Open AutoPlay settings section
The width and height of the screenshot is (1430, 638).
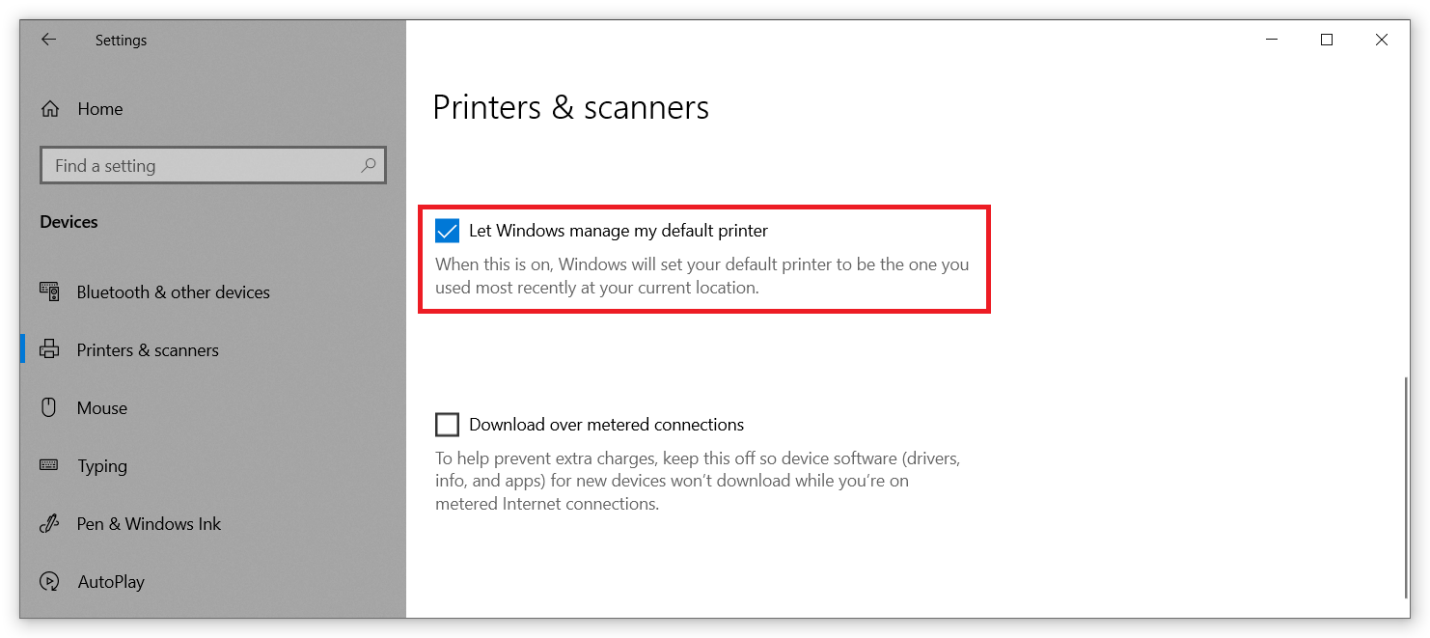111,582
